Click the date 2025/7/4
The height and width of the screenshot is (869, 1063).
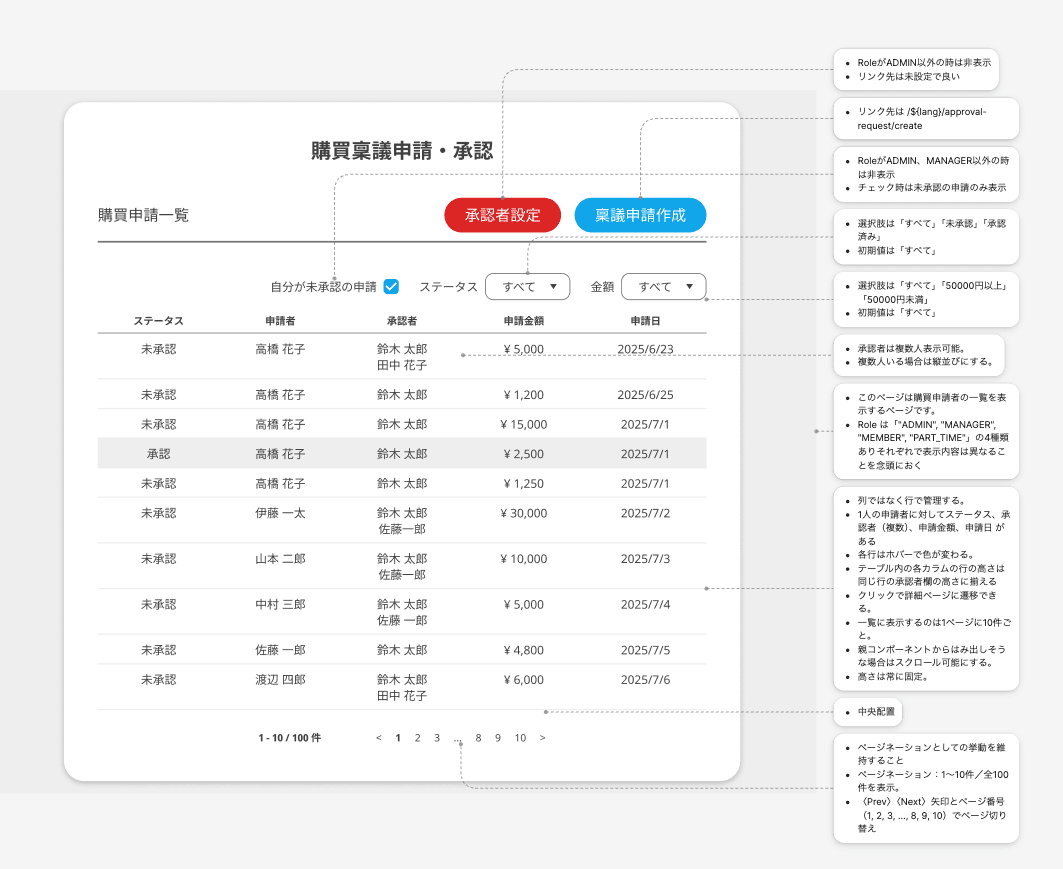point(645,604)
